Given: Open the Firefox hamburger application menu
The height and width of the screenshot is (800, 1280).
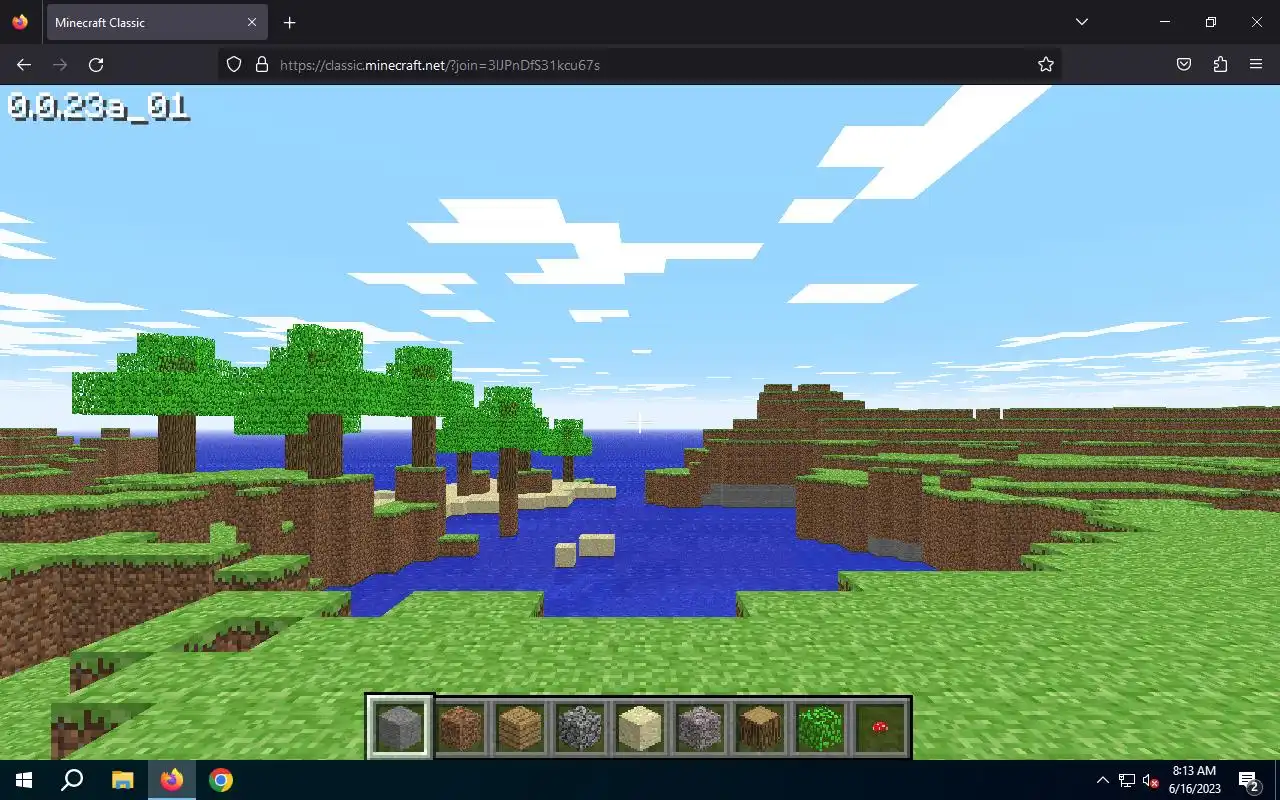Looking at the screenshot, I should 1256,64.
